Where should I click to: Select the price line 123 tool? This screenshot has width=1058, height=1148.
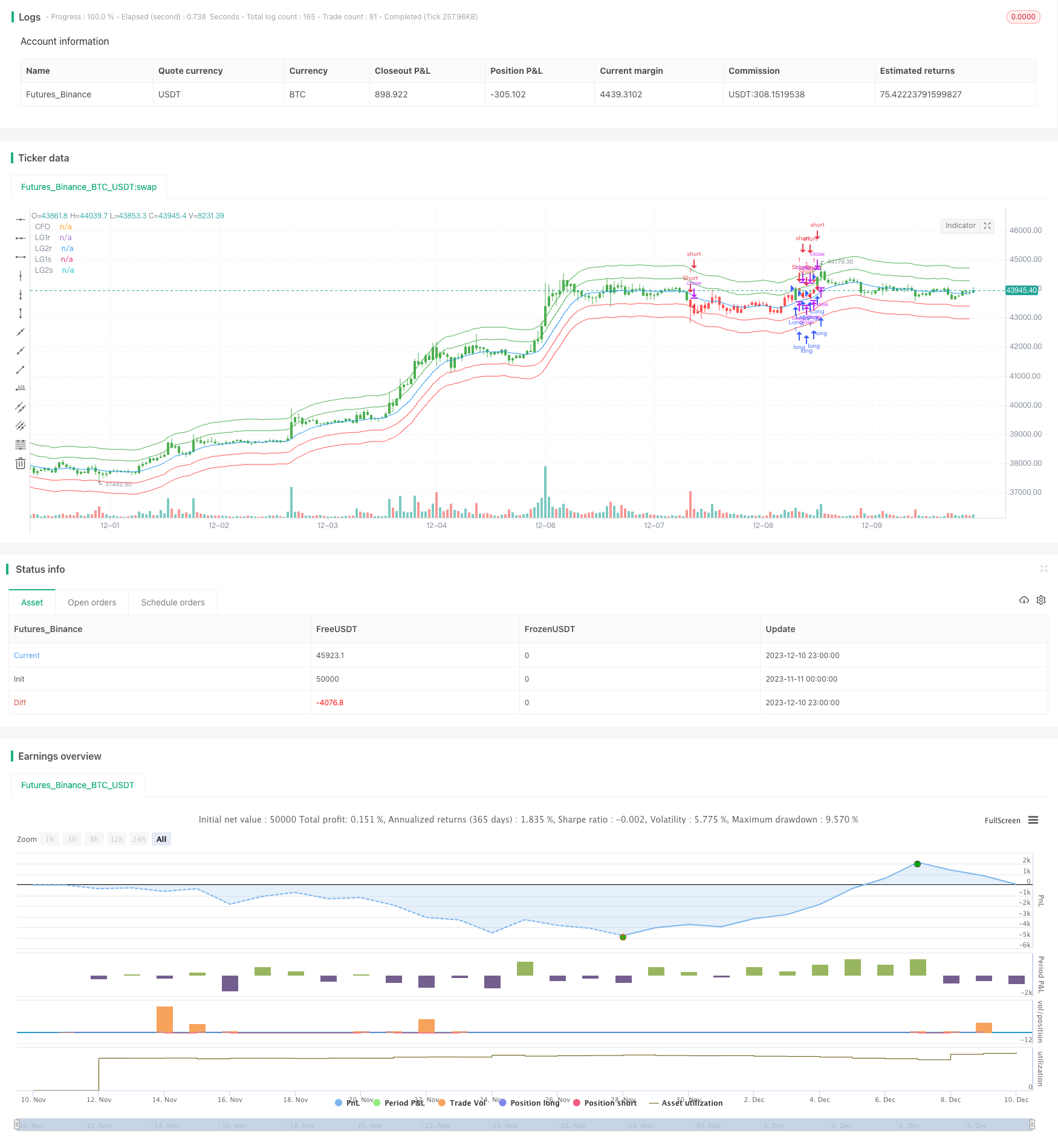click(21, 388)
